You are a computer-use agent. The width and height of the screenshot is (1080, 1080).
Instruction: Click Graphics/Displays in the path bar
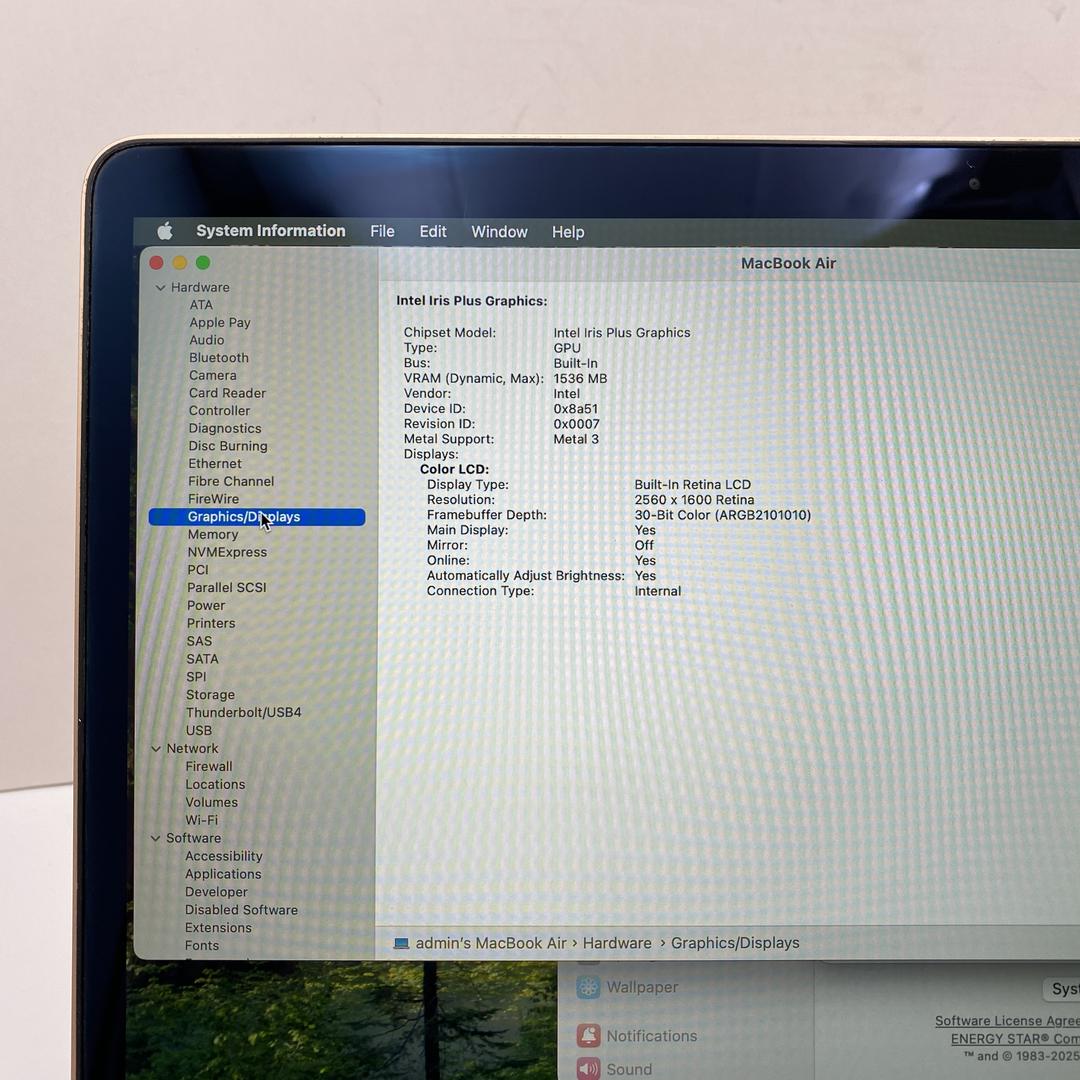[x=736, y=943]
